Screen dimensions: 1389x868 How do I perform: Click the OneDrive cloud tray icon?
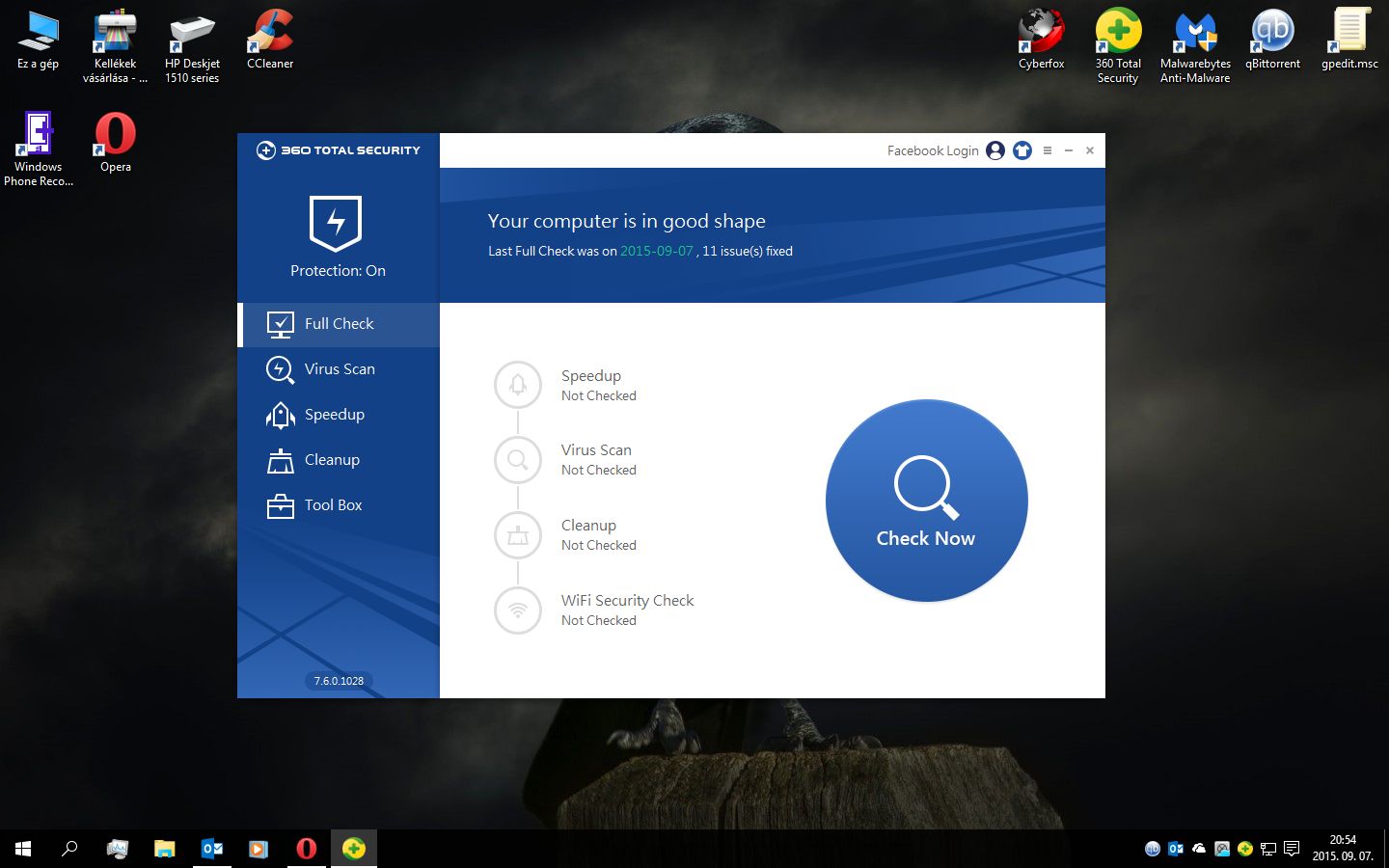[x=1199, y=849]
